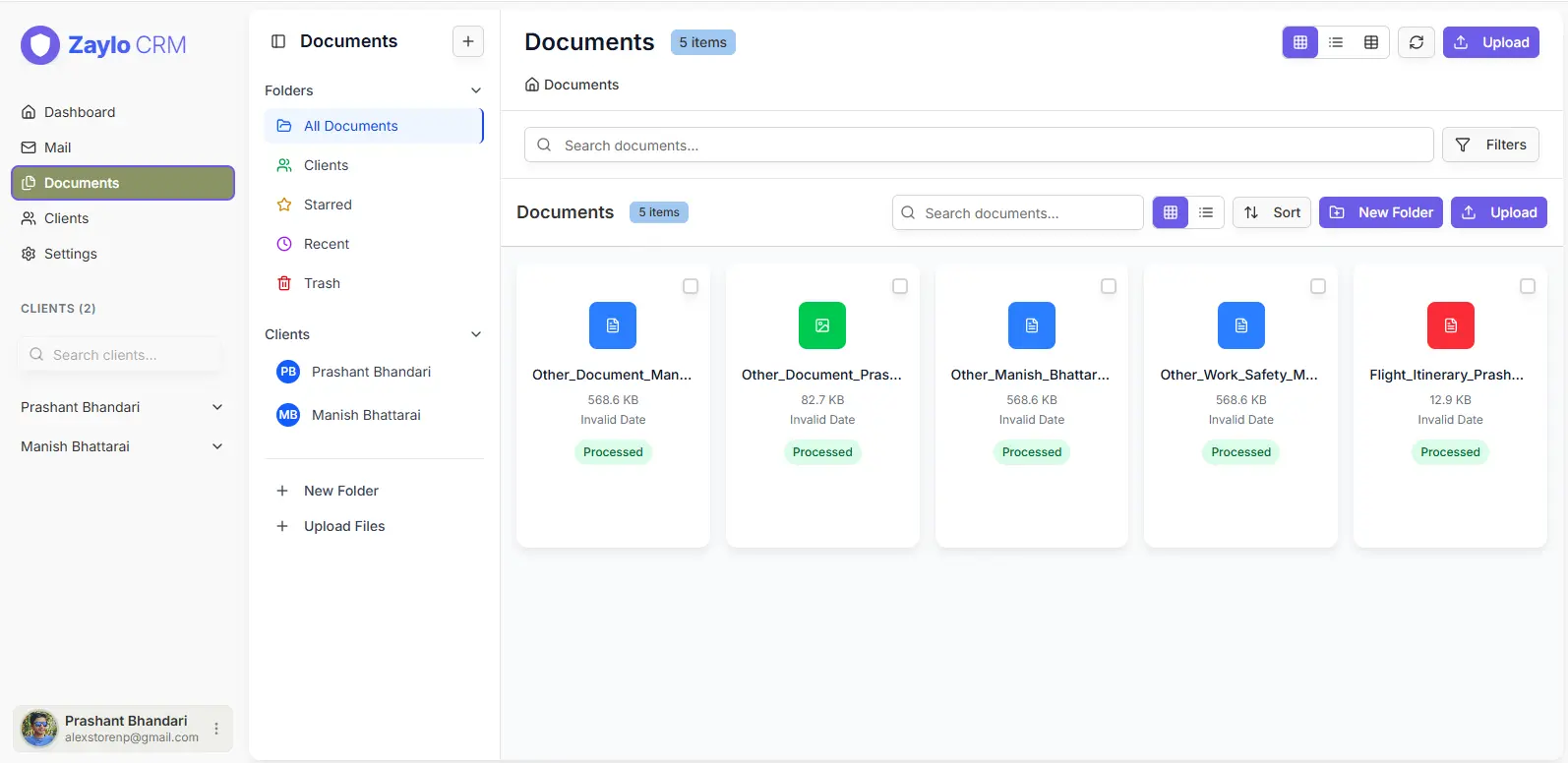Select list view in Documents toolbar
The height and width of the screenshot is (763, 1568).
(1206, 212)
